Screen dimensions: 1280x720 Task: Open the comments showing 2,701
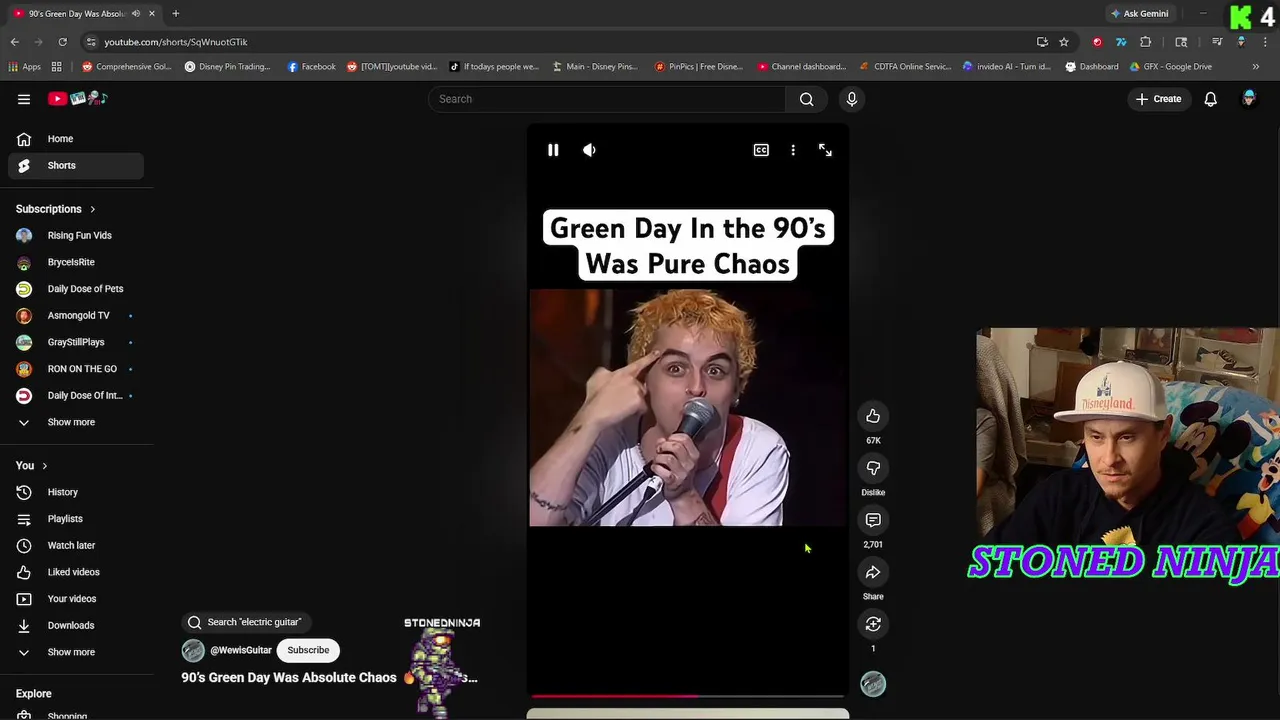pos(873,520)
